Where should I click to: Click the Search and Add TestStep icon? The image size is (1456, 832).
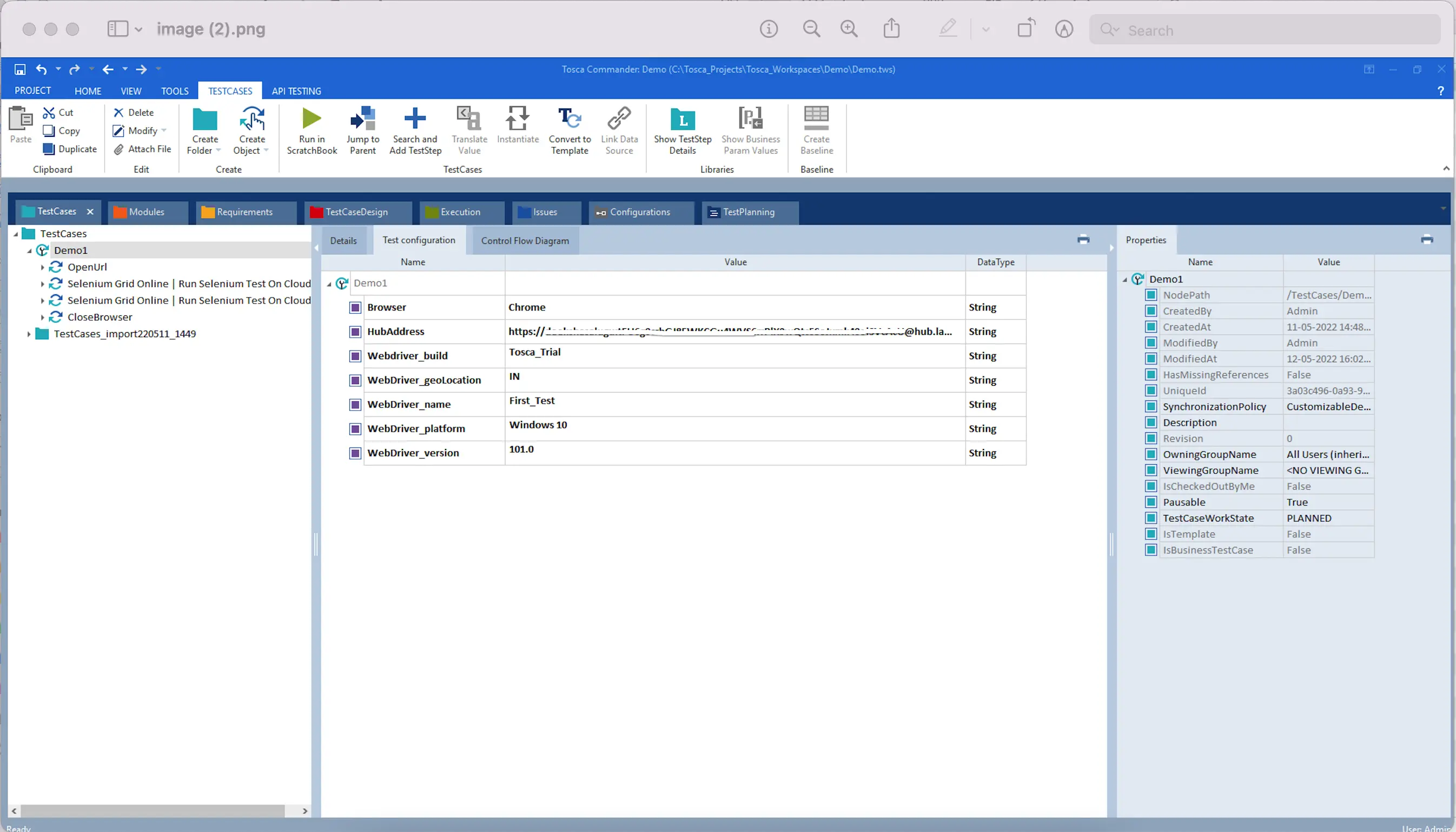pos(415,119)
